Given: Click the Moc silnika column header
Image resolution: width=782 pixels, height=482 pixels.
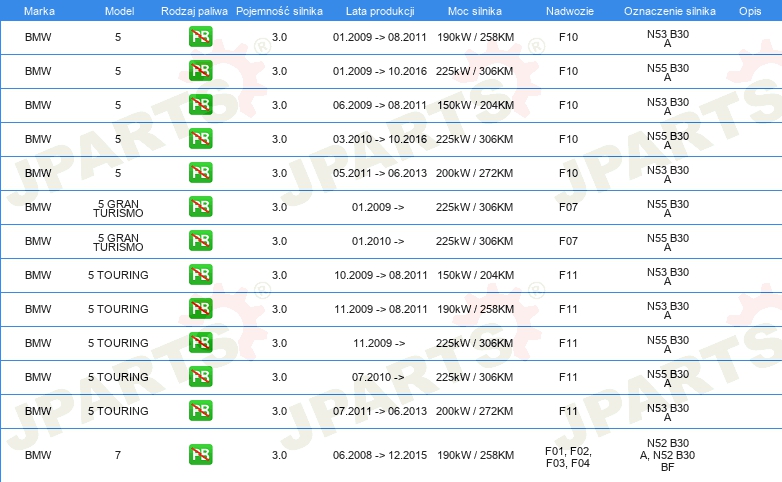Looking at the screenshot, I should click(474, 11).
